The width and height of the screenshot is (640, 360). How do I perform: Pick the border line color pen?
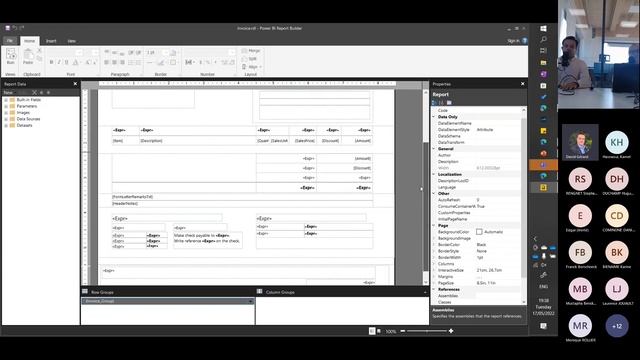[x=161, y=62]
